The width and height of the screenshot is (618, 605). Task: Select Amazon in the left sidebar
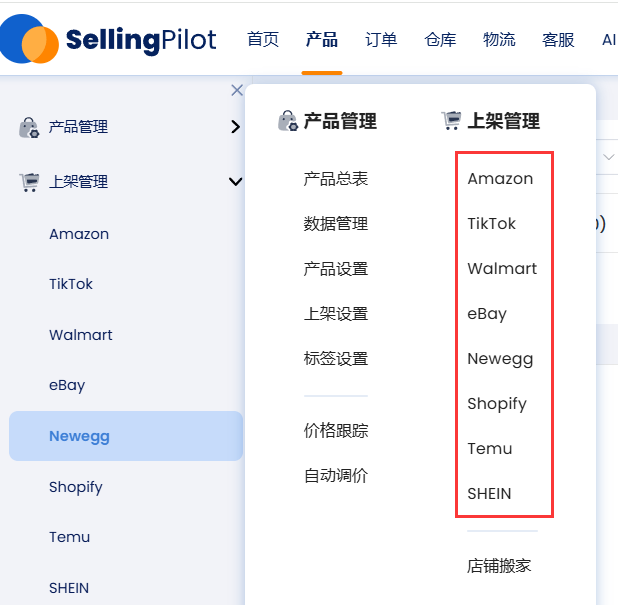79,234
